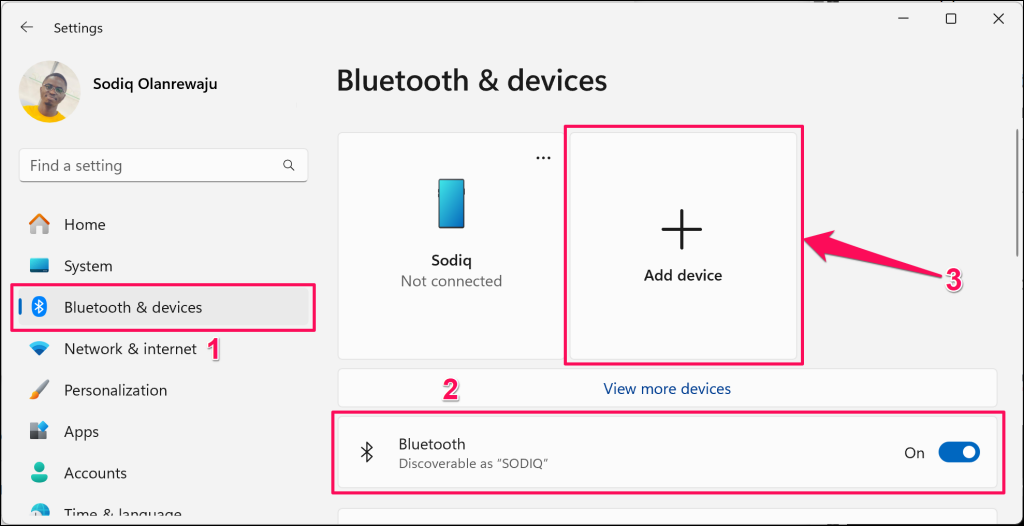Image resolution: width=1024 pixels, height=526 pixels.
Task: Select Accounts in the sidebar
Action: tap(95, 473)
